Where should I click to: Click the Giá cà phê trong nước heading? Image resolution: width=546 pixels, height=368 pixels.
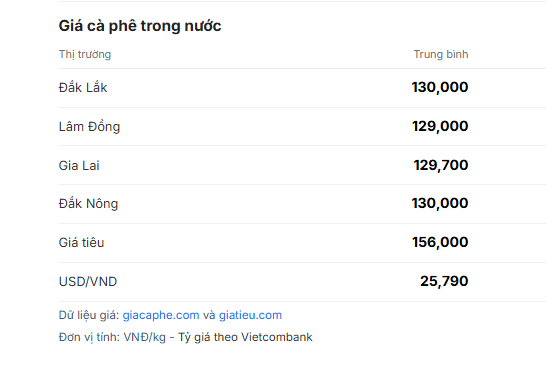pos(140,26)
